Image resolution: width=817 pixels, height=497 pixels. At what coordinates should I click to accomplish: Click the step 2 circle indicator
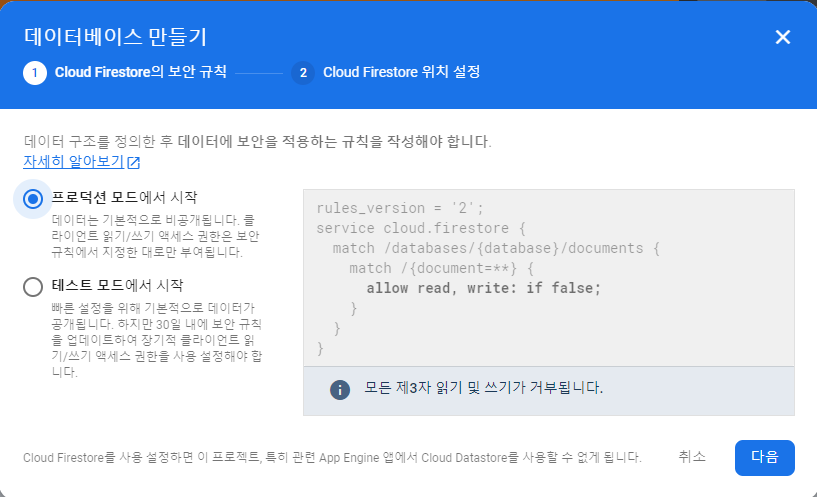[x=303, y=73]
